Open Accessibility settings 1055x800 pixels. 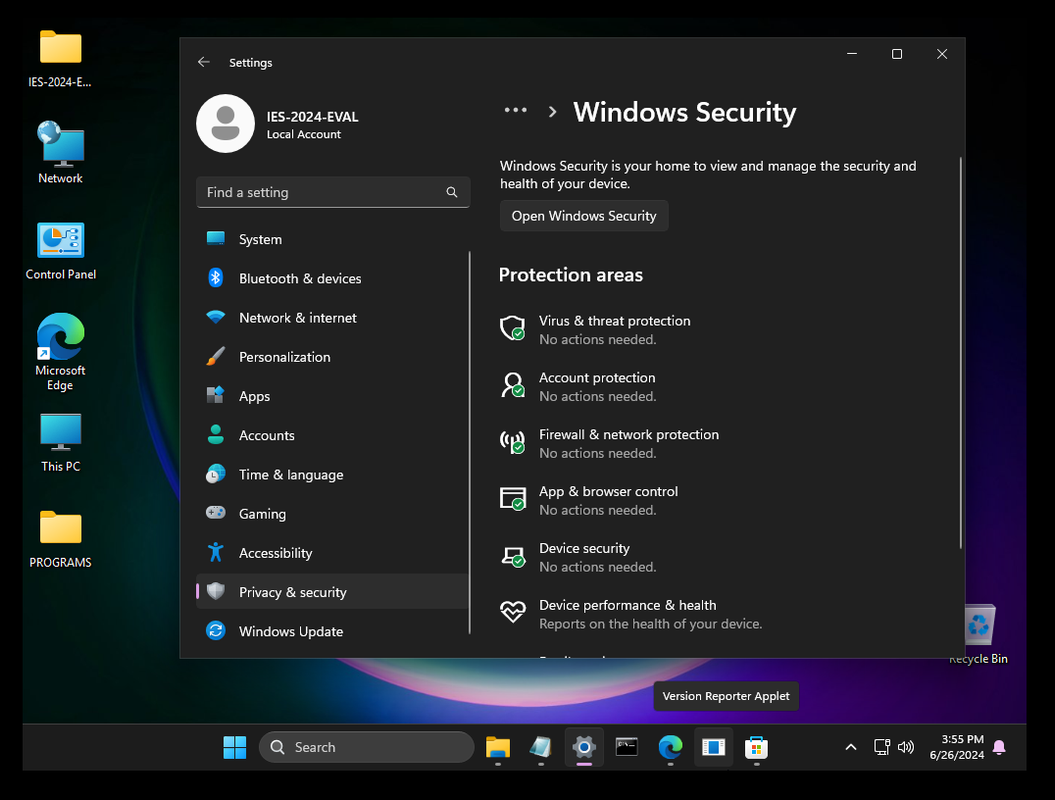point(332,553)
